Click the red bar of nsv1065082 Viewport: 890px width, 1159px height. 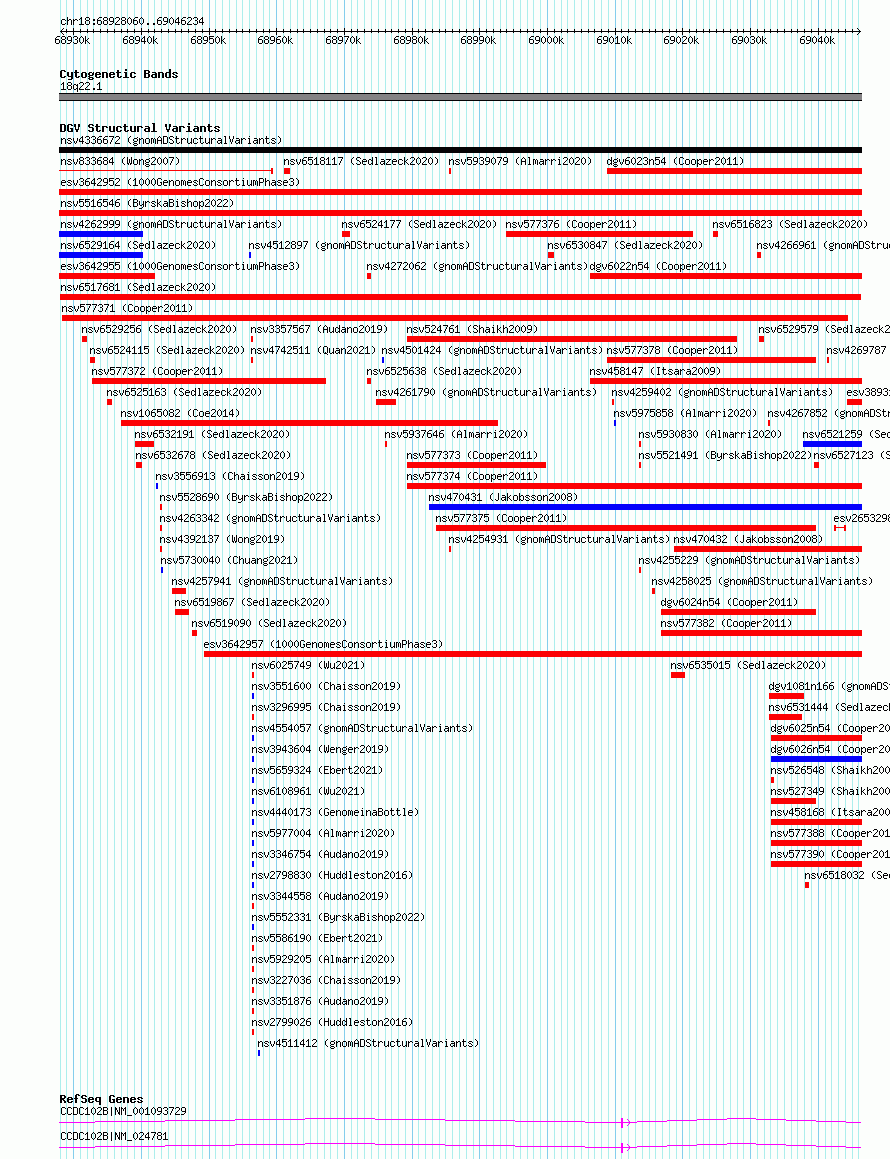coord(309,423)
